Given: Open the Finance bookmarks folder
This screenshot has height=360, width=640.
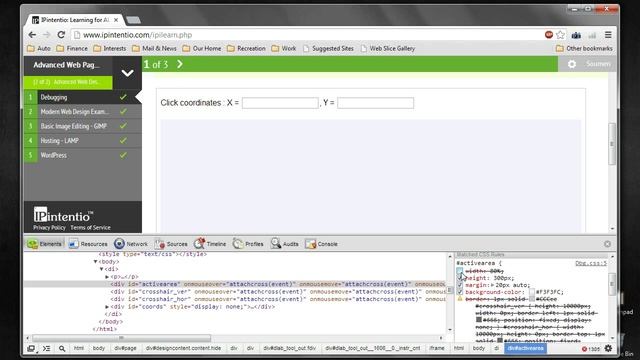Looking at the screenshot, I should coord(72,48).
